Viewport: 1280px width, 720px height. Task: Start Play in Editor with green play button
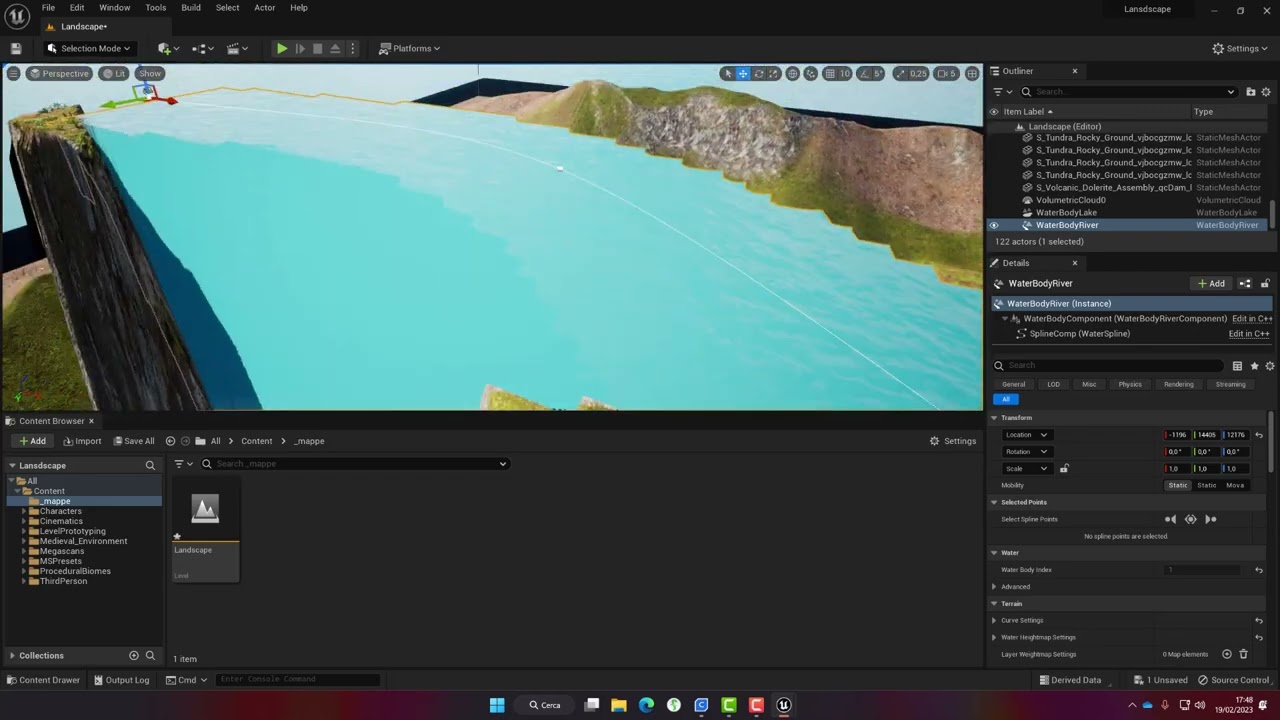pos(282,48)
